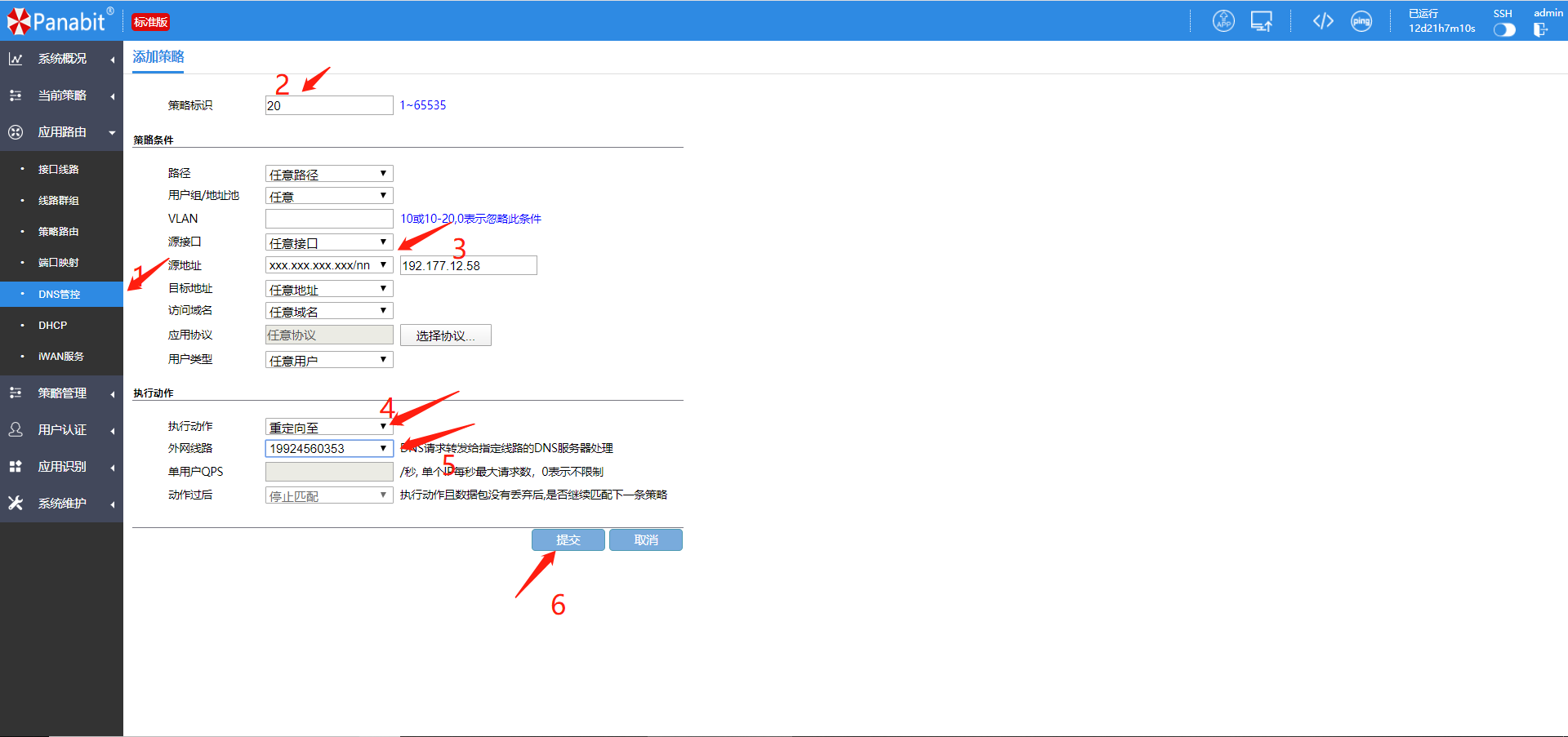Click the 系统维护 wrench icon

[x=16, y=504]
